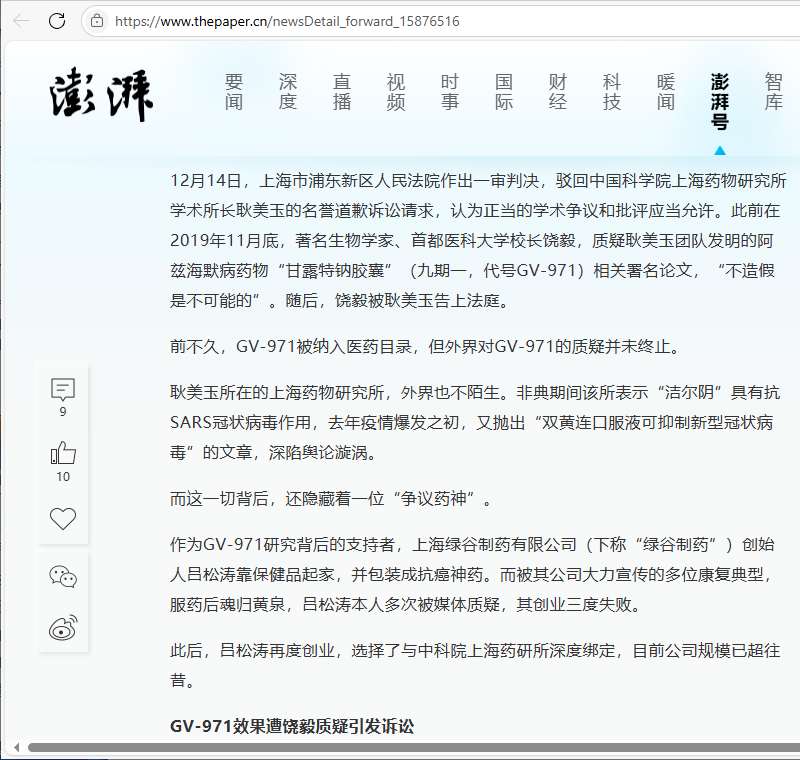Open the site info lock icon
This screenshot has width=800, height=760.
[97, 21]
